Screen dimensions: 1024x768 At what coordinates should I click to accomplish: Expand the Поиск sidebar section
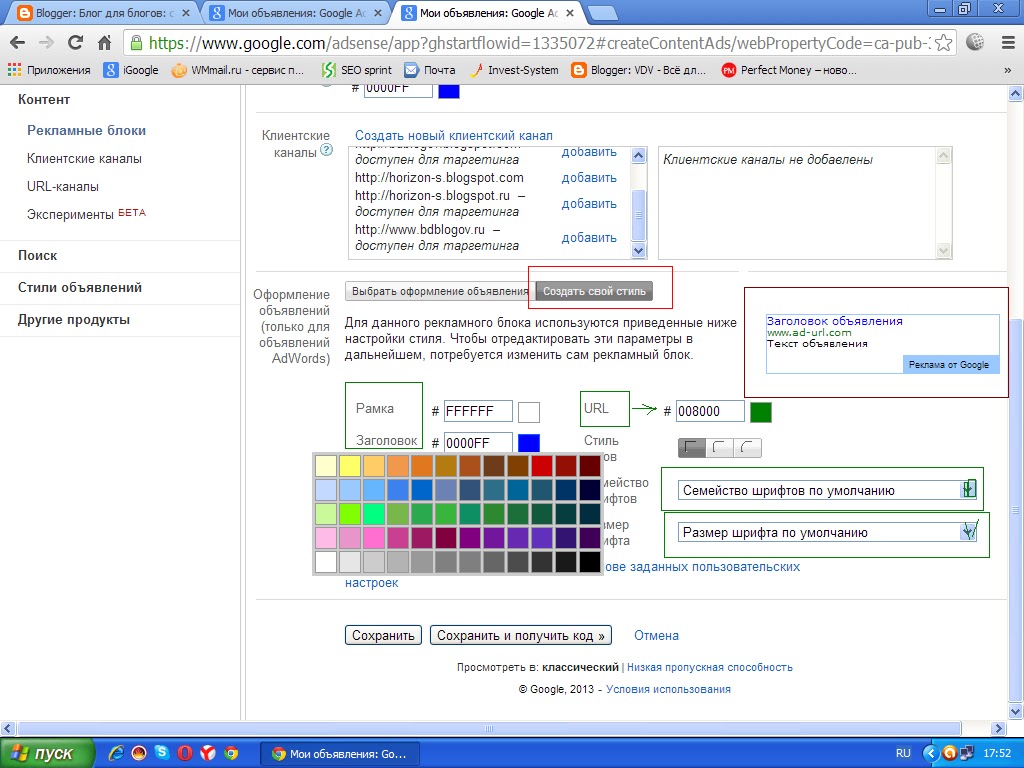(38, 255)
